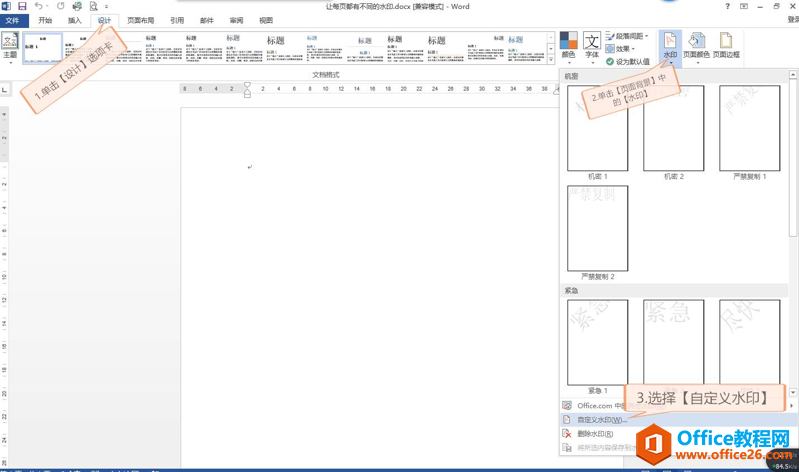Switch to the 引用 (References) tab
799x472 pixels.
point(177,20)
